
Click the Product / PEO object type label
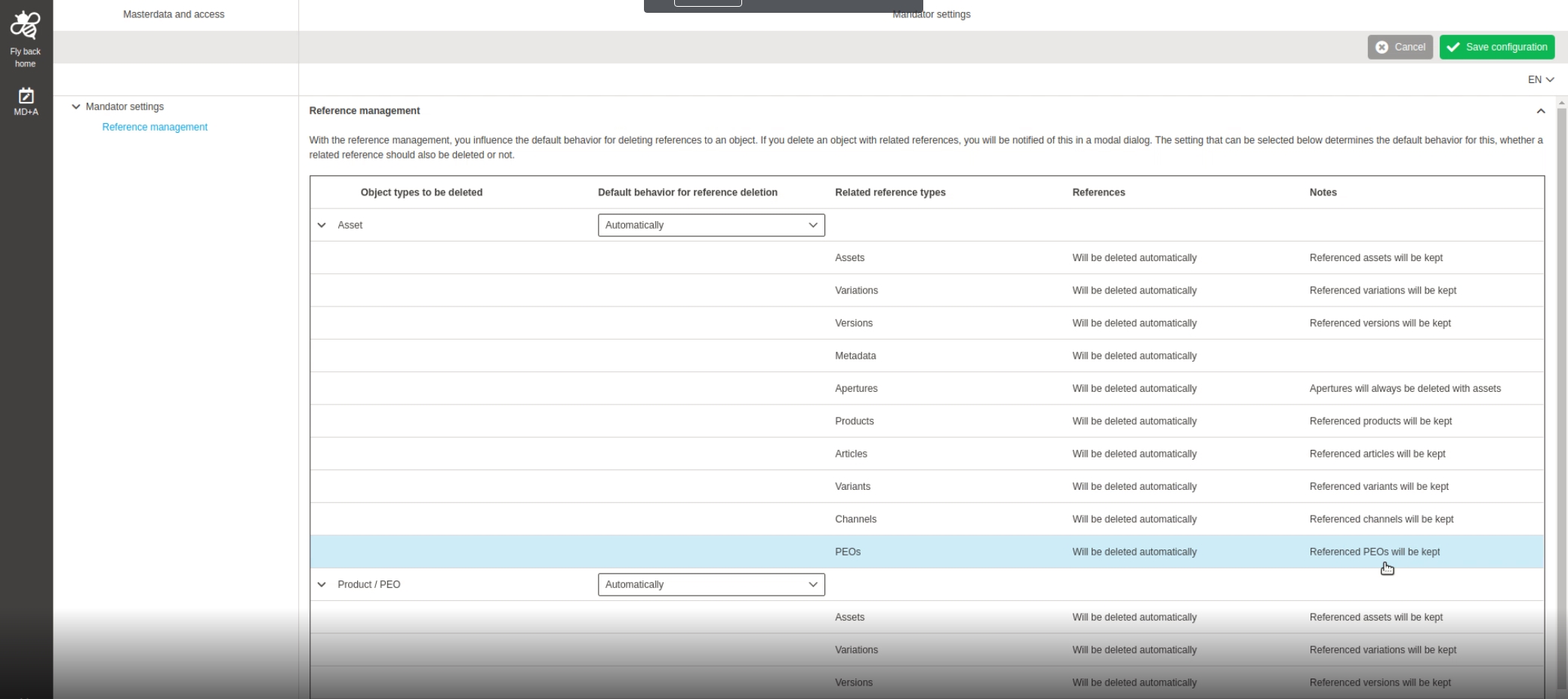(368, 584)
